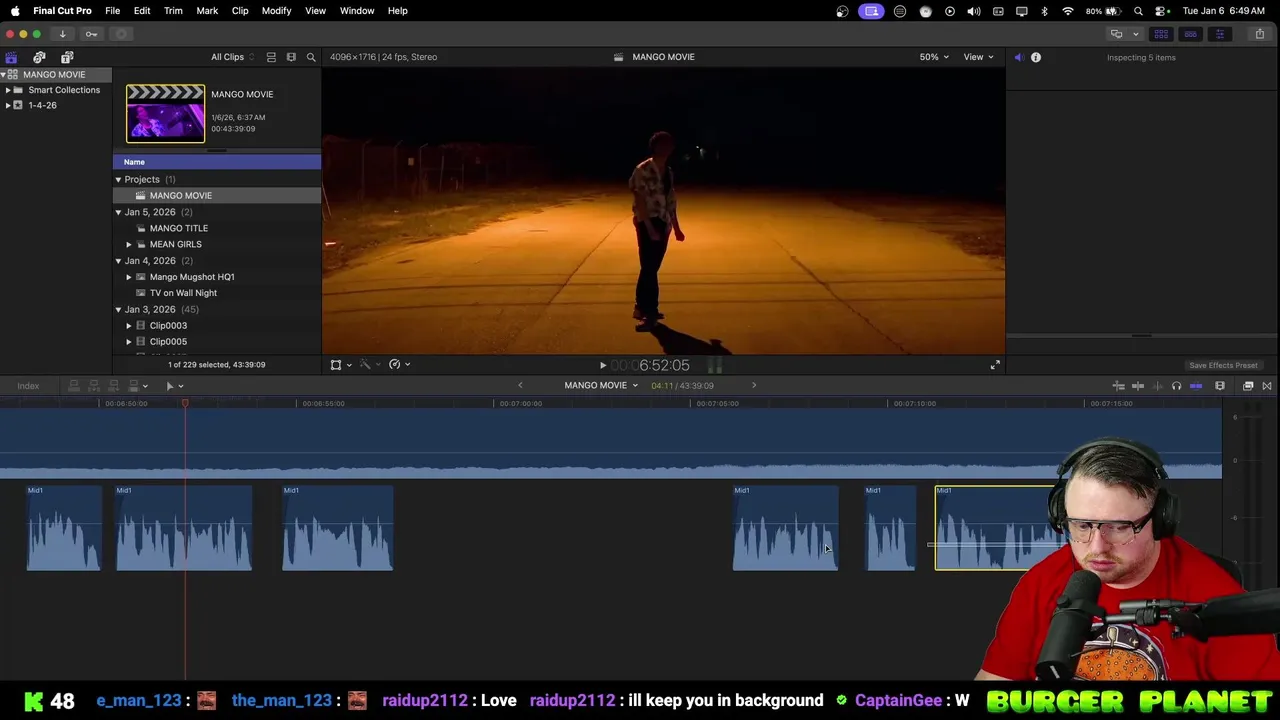The height and width of the screenshot is (720, 1280).
Task: Open the Apple menu
Action: [15, 11]
